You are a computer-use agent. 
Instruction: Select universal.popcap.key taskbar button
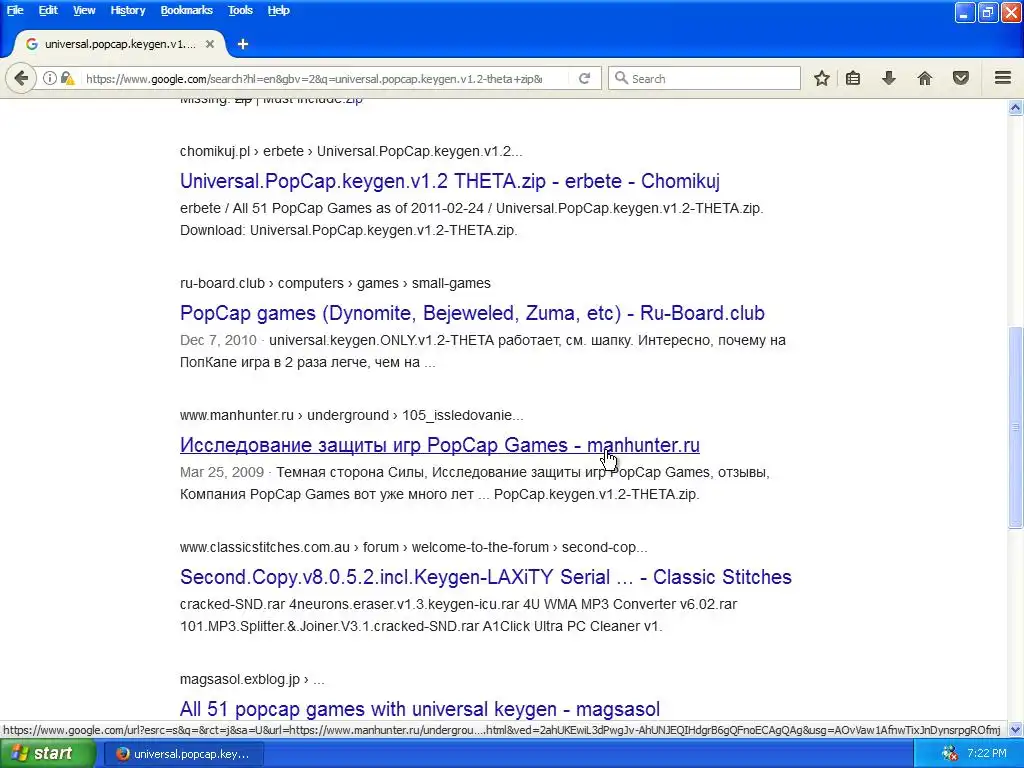[x=184, y=754]
